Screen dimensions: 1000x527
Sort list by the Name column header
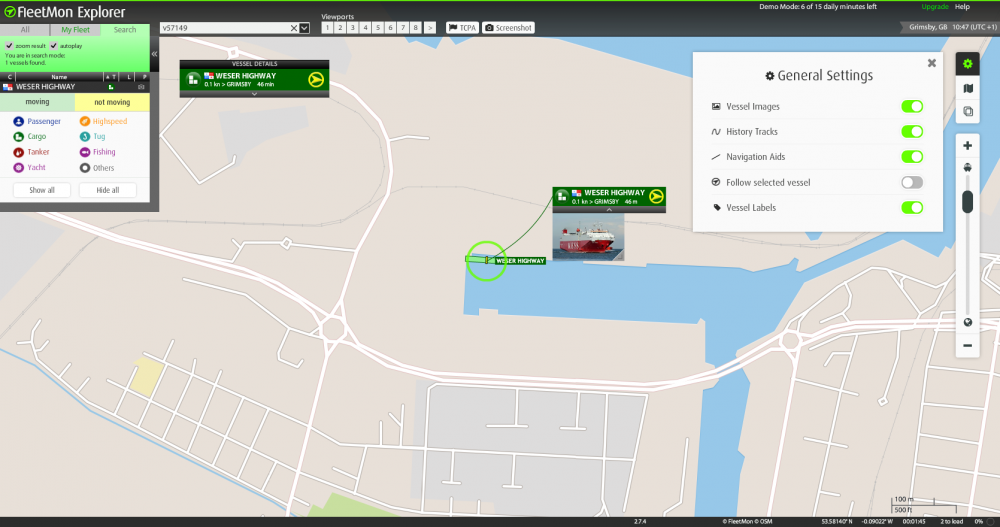[59, 77]
